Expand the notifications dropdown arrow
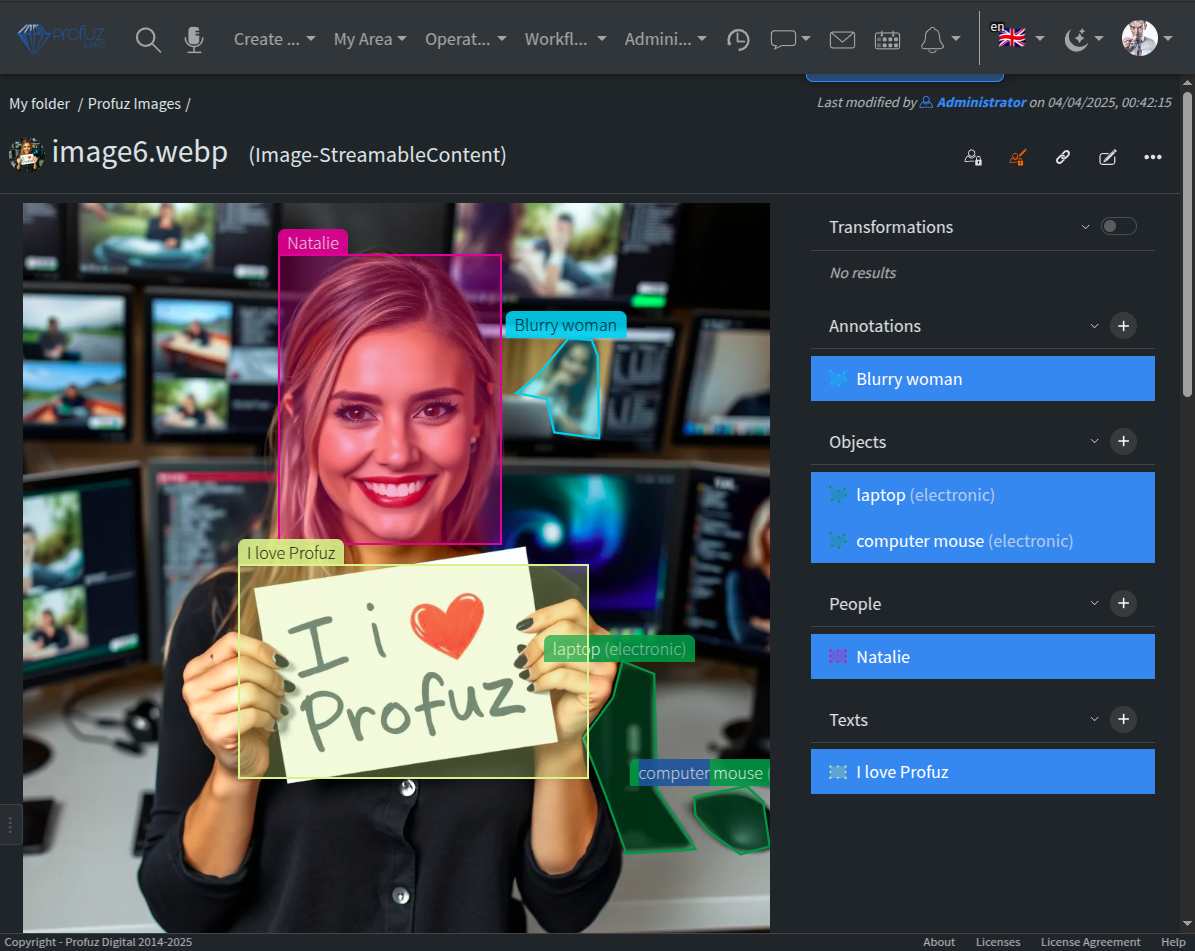 (956, 39)
